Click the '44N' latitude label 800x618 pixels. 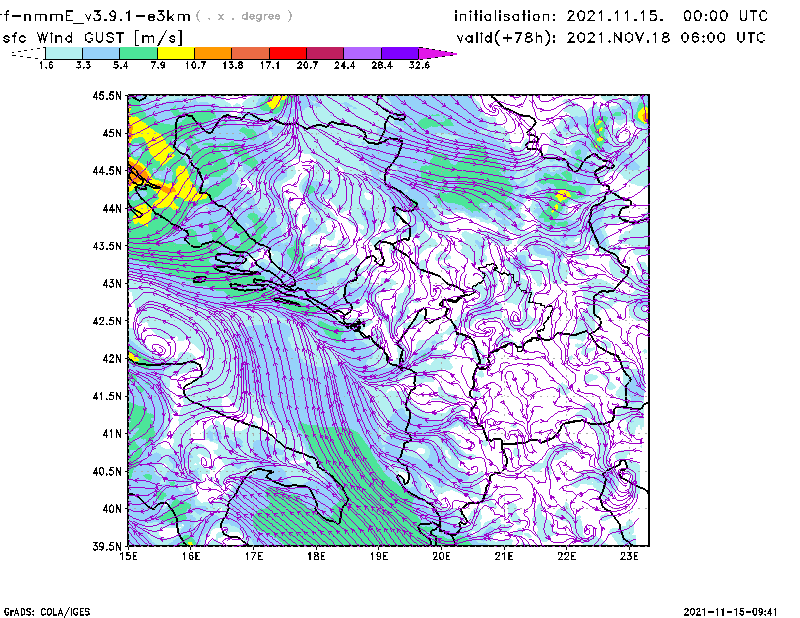(x=112, y=208)
